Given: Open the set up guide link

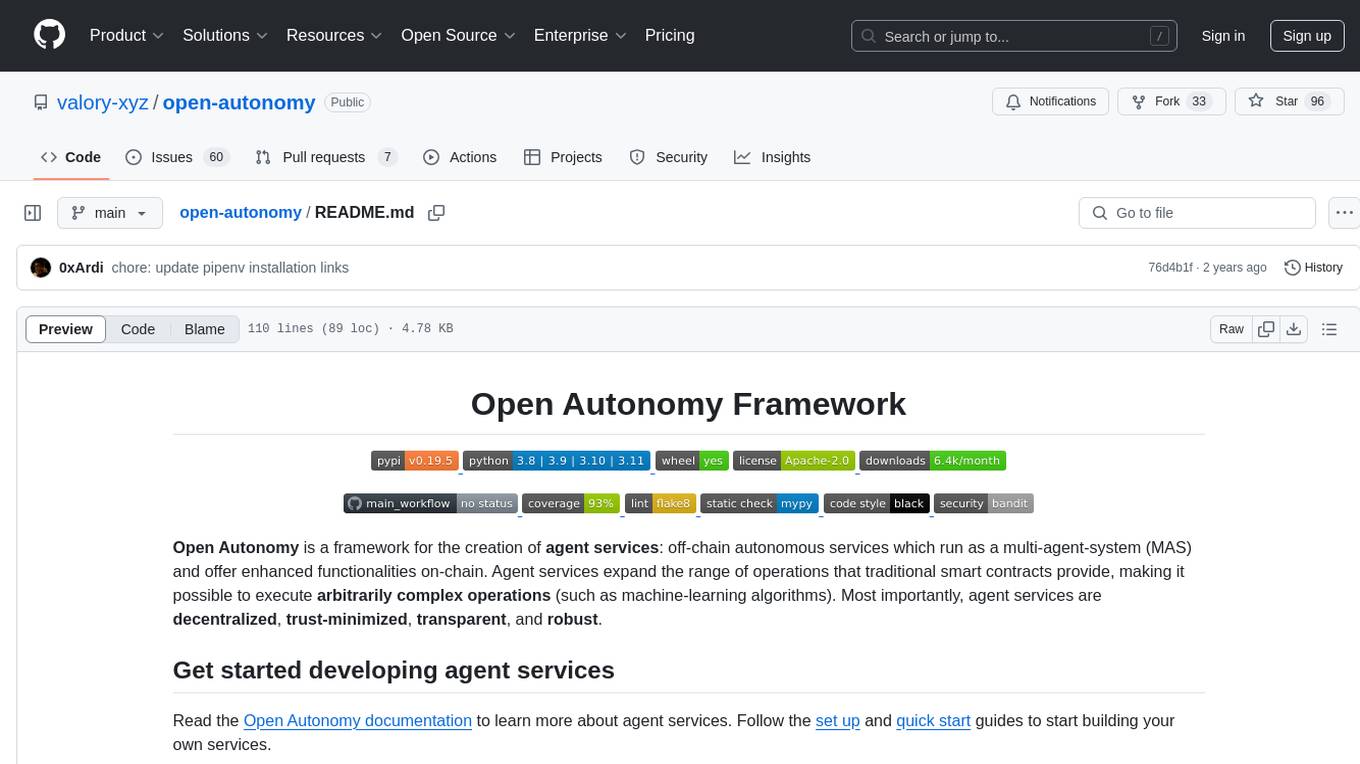Looking at the screenshot, I should pyautogui.click(x=838, y=720).
